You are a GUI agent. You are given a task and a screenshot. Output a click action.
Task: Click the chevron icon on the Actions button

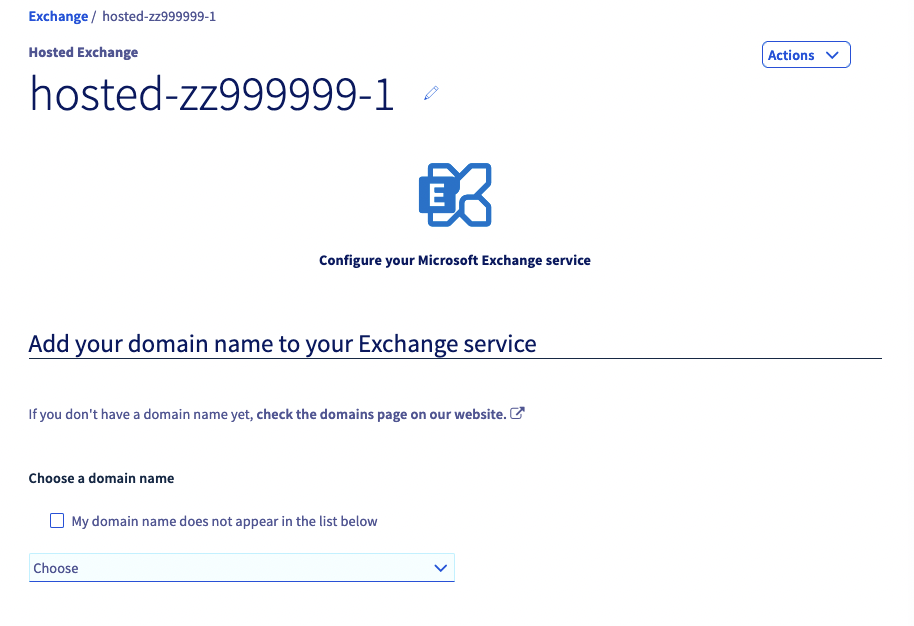coord(831,54)
